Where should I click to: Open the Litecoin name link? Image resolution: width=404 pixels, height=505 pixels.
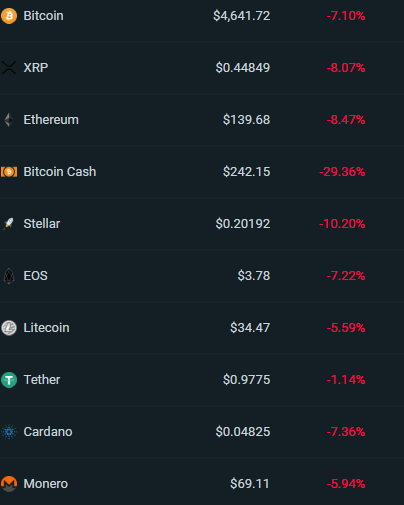[x=46, y=328]
